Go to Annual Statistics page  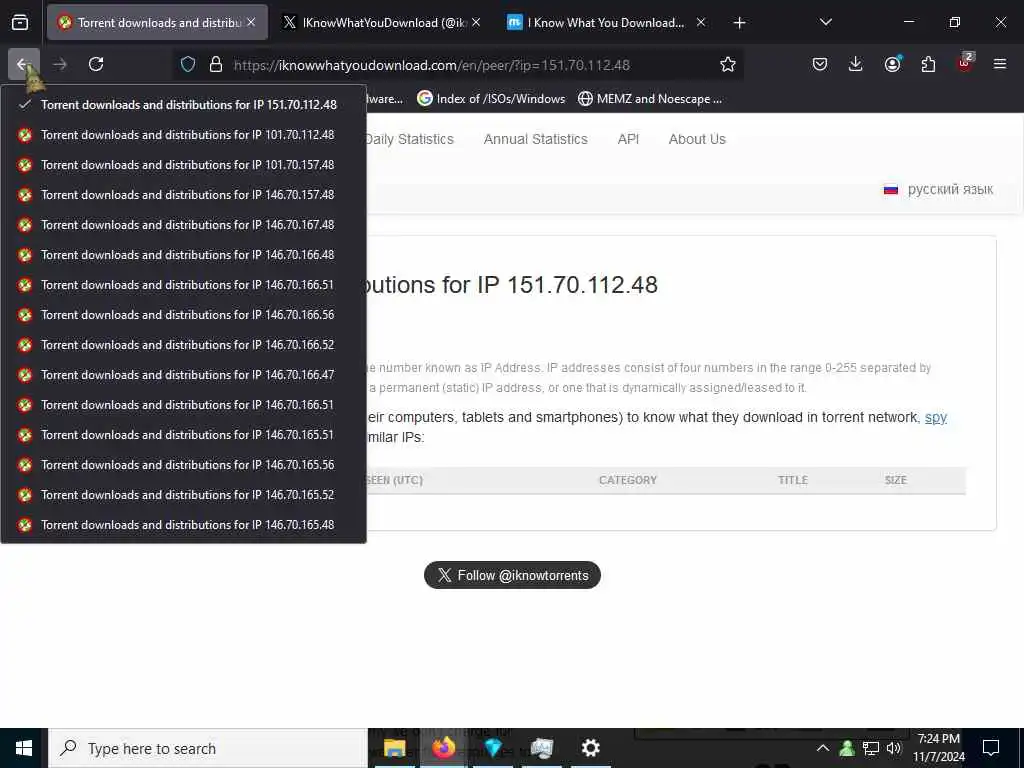pyautogui.click(x=536, y=139)
